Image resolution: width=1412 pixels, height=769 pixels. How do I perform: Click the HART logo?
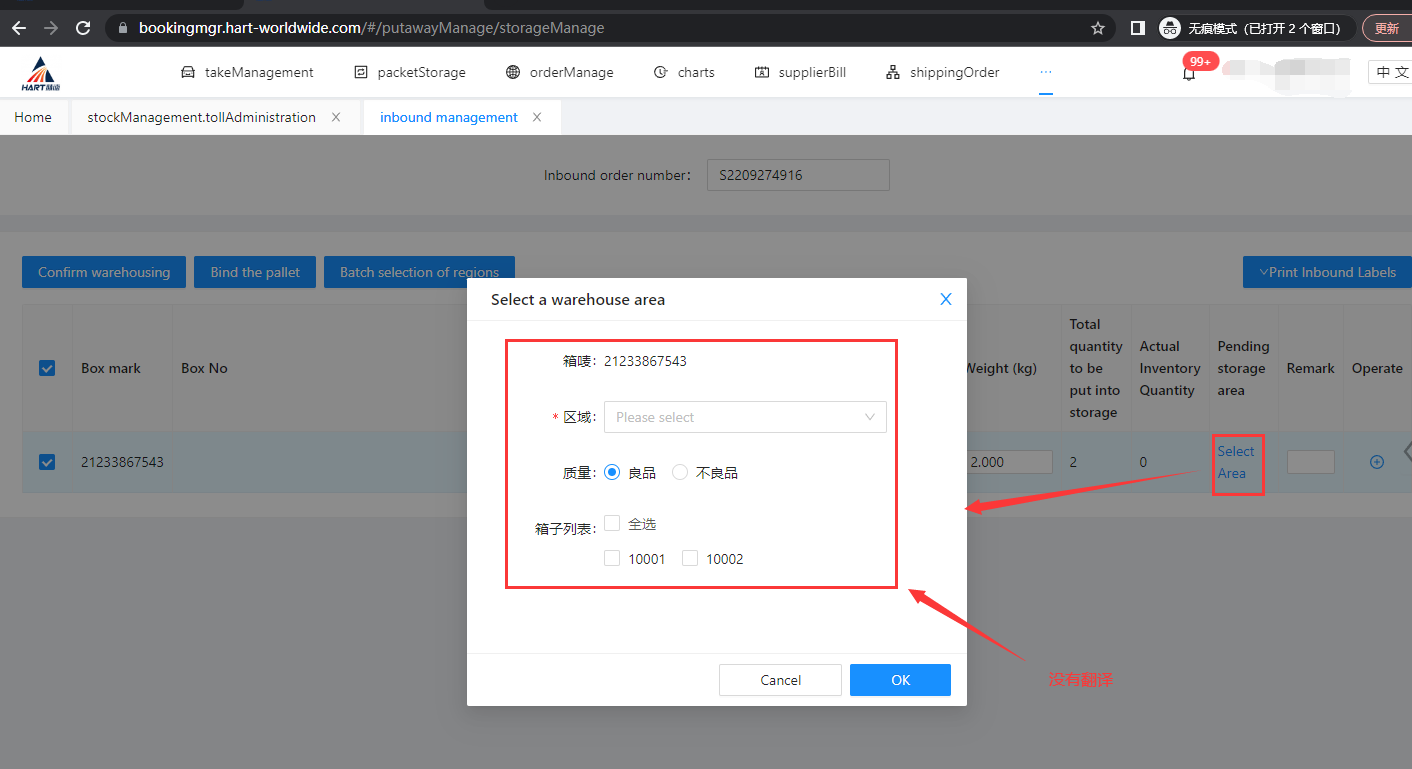coord(41,73)
